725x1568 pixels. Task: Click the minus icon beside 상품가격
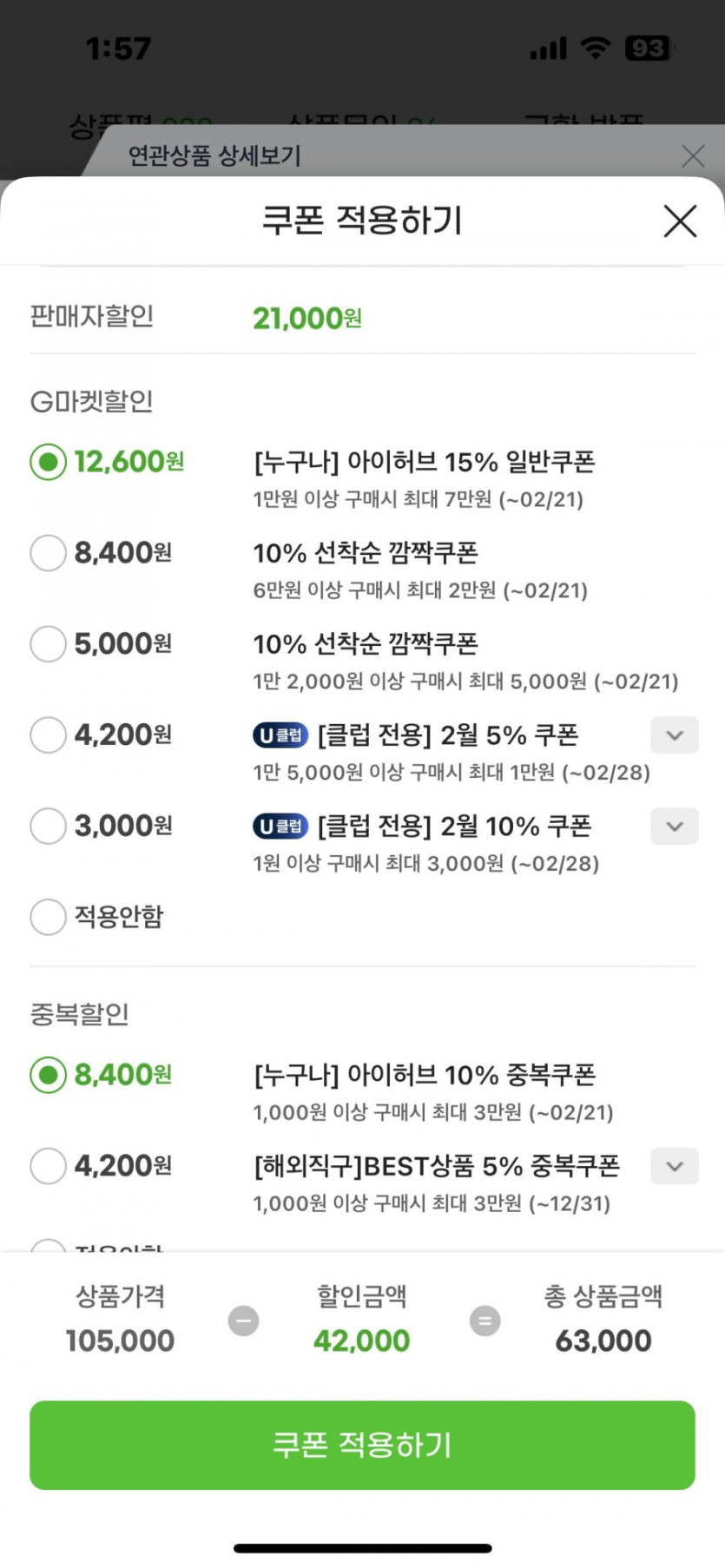(243, 1321)
